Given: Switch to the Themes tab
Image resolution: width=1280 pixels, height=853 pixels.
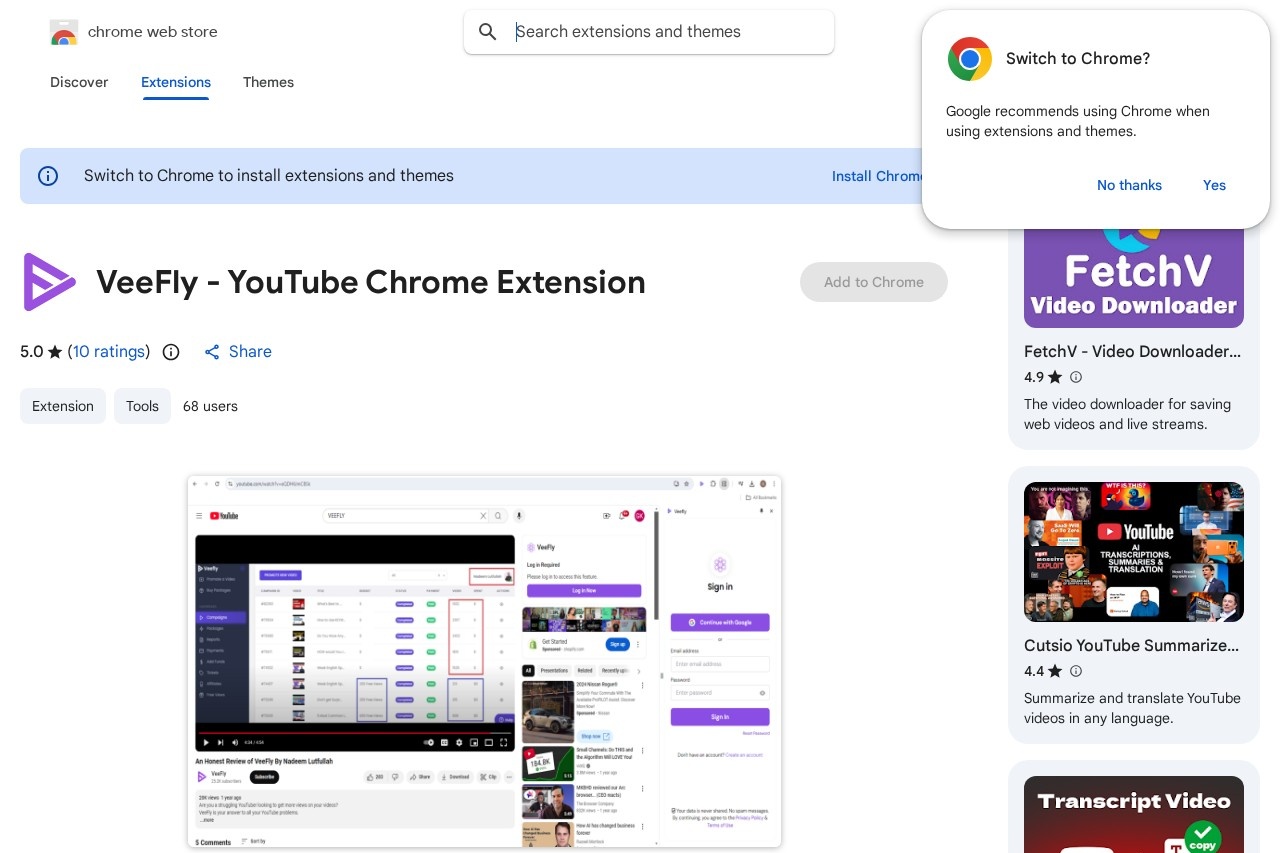Looking at the screenshot, I should [268, 82].
